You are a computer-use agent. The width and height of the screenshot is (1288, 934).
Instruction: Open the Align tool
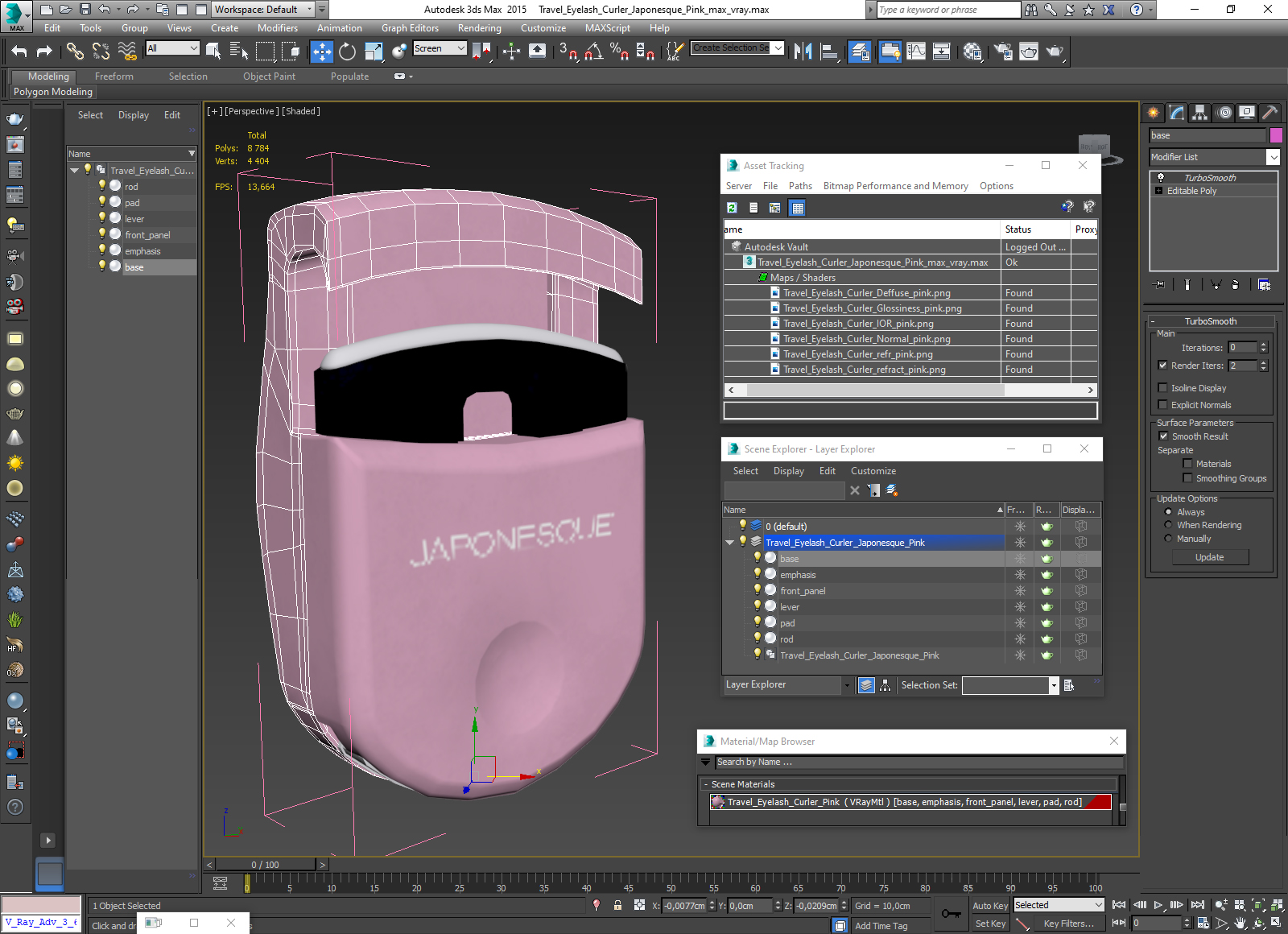click(829, 52)
